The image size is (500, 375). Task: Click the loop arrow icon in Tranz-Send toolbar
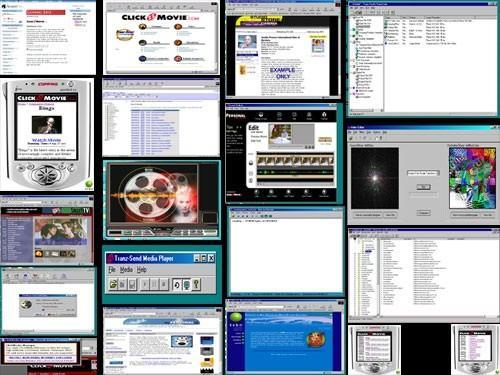click(177, 284)
